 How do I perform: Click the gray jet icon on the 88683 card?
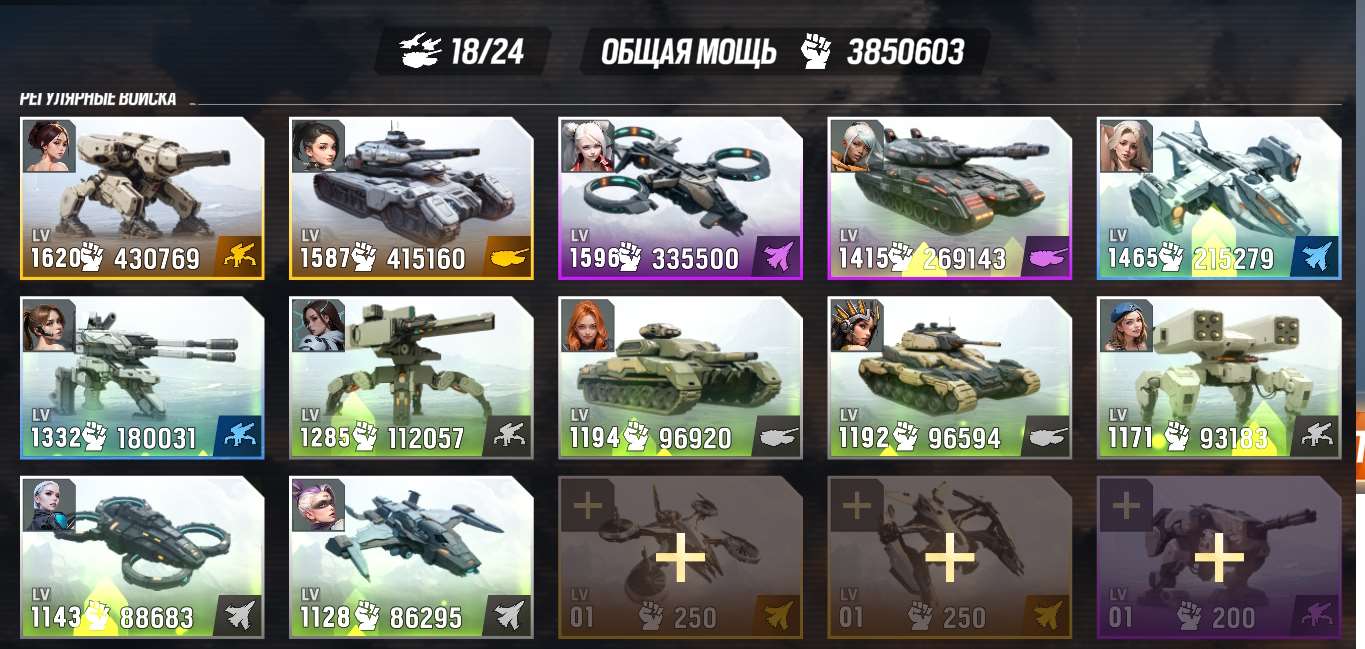pos(239,615)
